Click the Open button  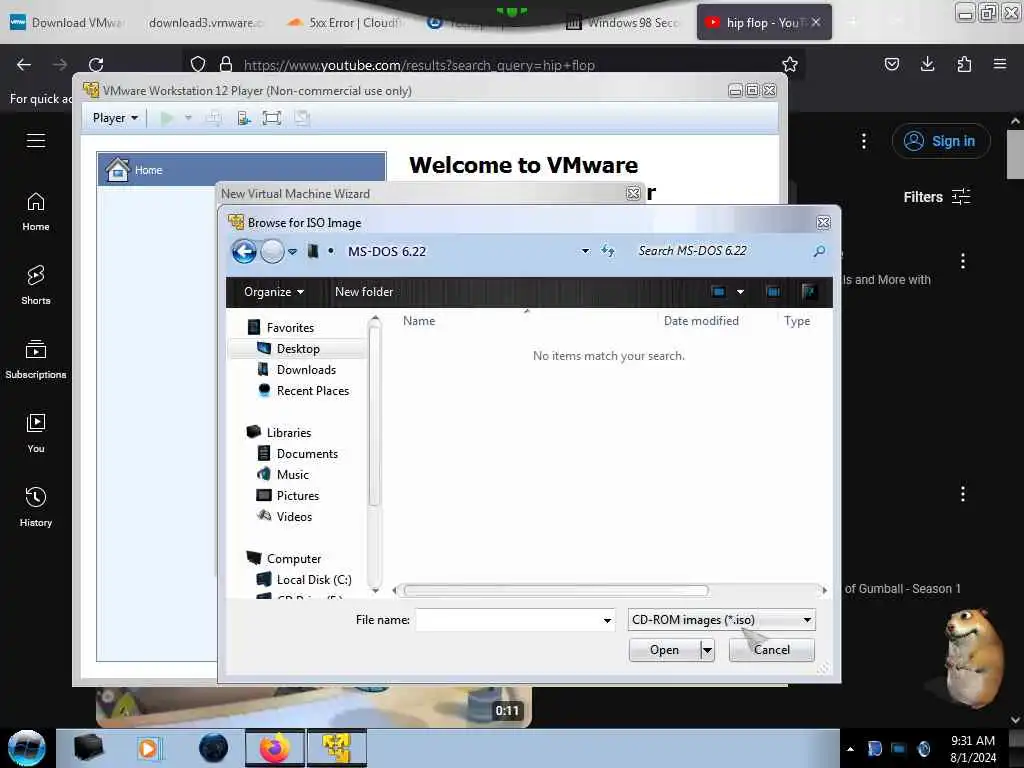pyautogui.click(x=664, y=650)
